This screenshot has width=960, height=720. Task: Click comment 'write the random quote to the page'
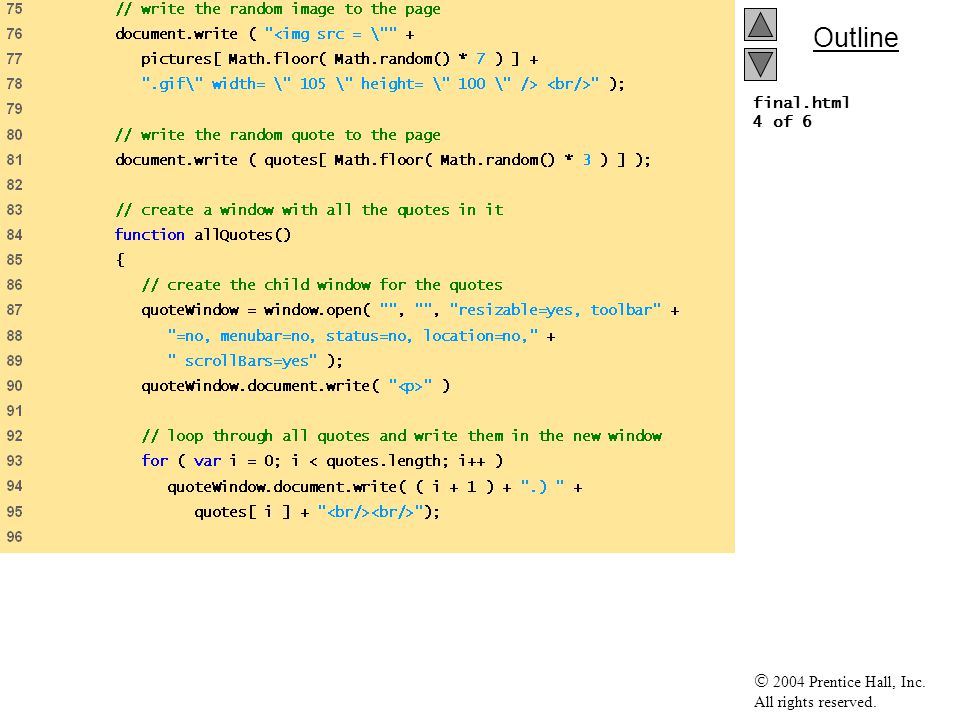point(278,135)
